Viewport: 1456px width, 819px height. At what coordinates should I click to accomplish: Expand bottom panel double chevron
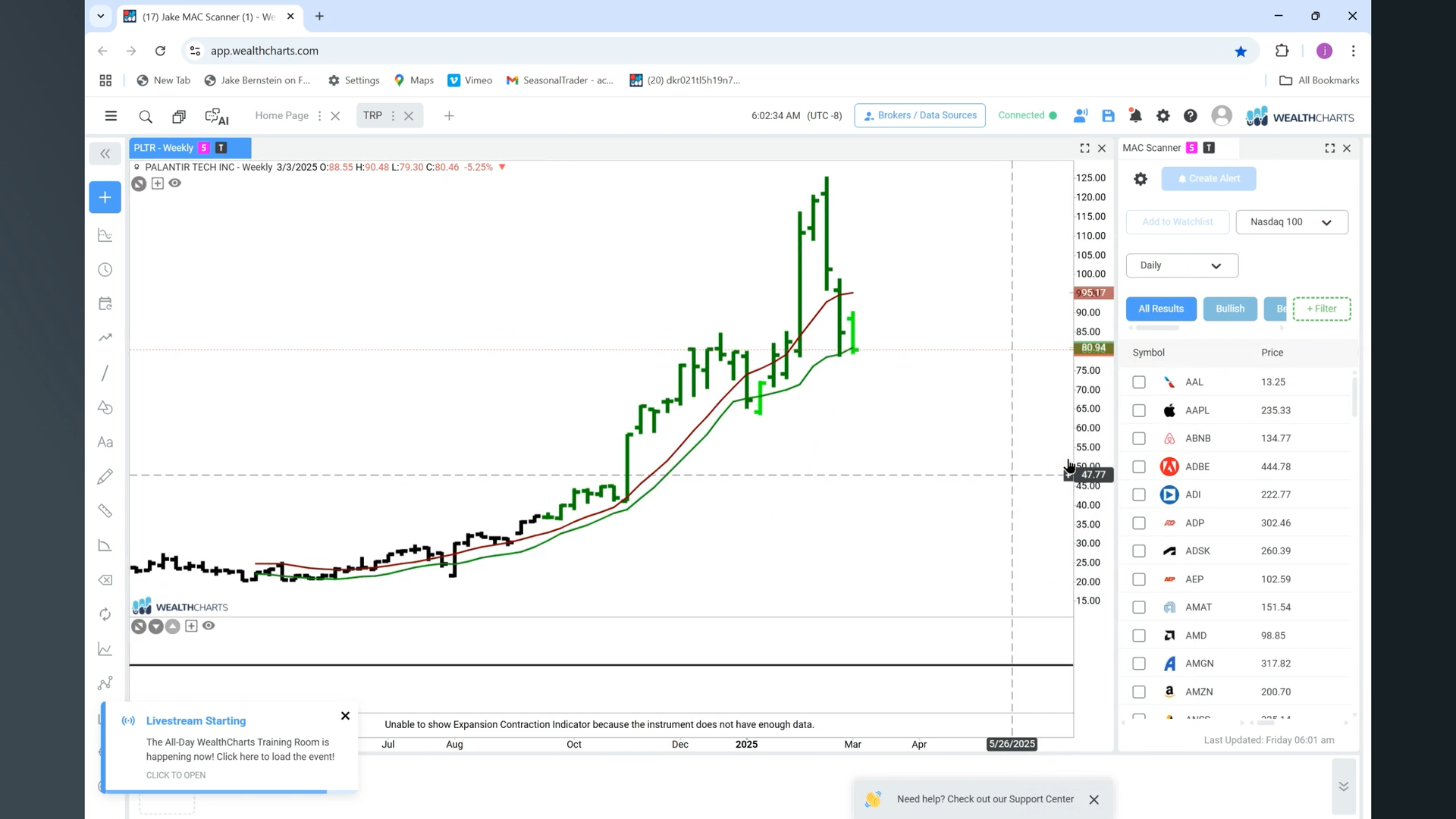[1343, 786]
